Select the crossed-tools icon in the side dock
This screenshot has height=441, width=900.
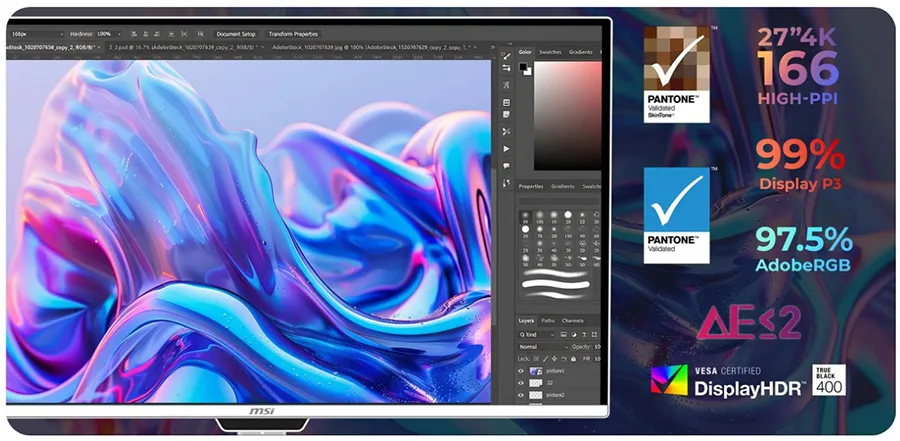point(506,131)
